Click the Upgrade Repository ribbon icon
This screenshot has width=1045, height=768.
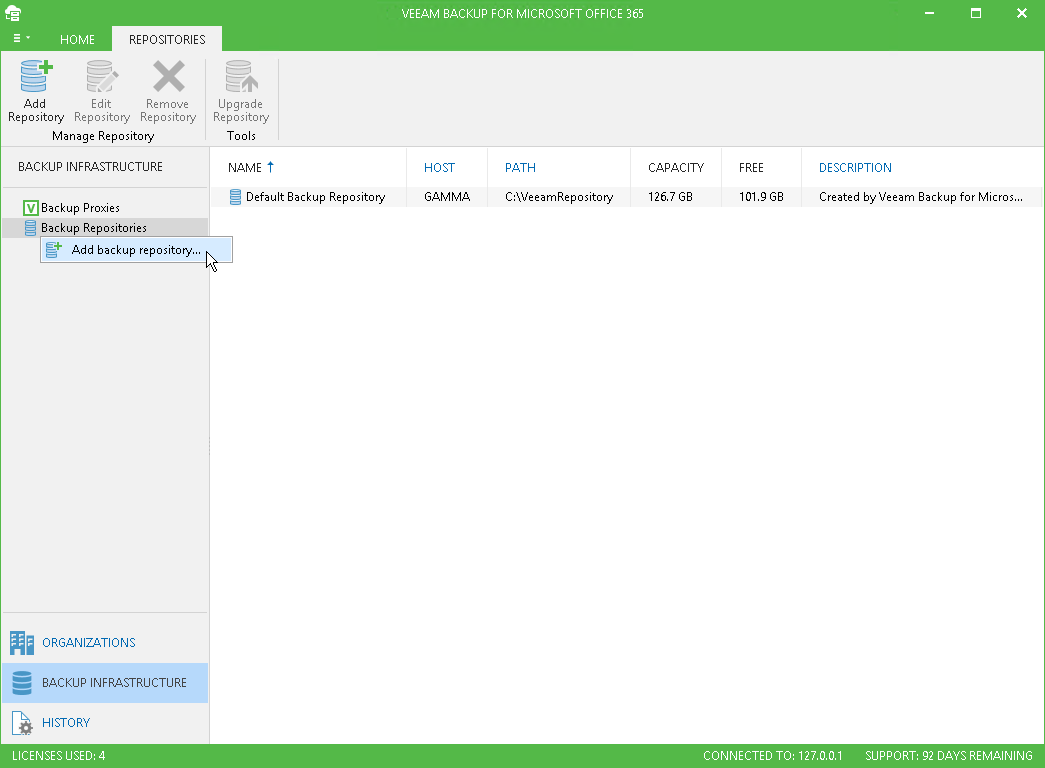click(241, 76)
